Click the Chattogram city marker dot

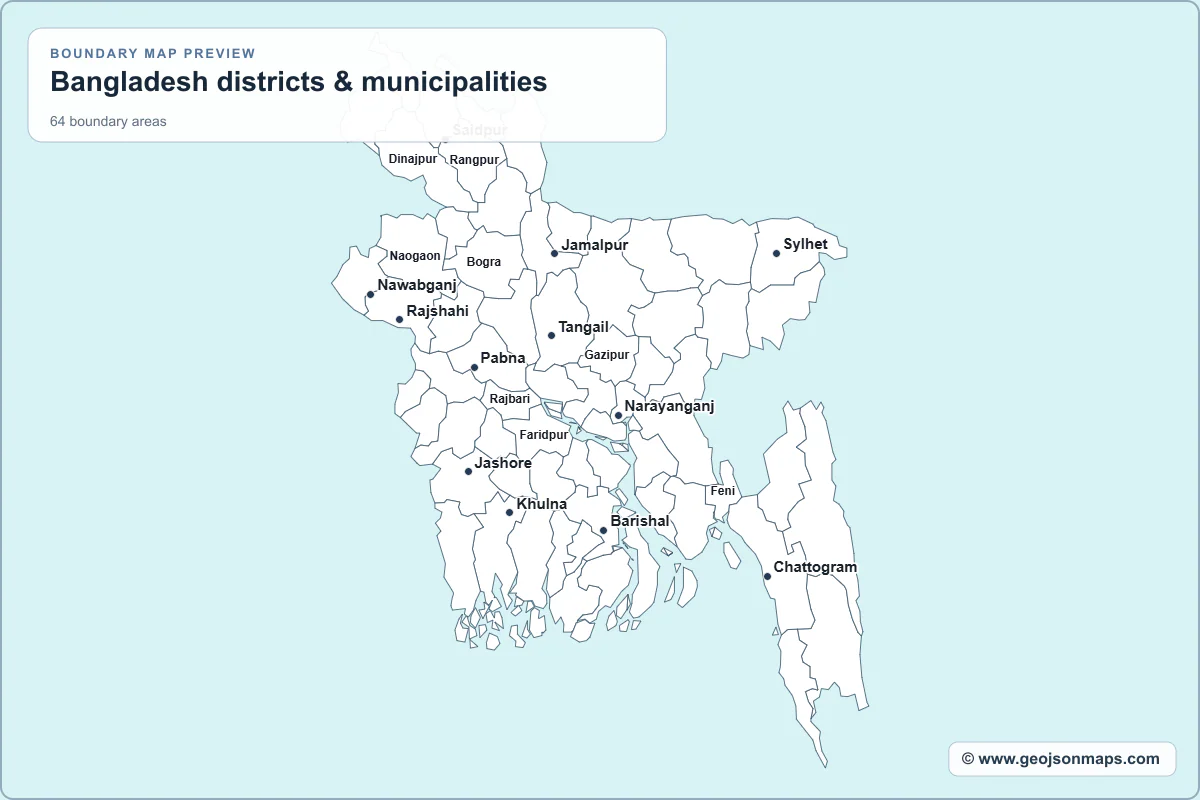[x=767, y=576]
